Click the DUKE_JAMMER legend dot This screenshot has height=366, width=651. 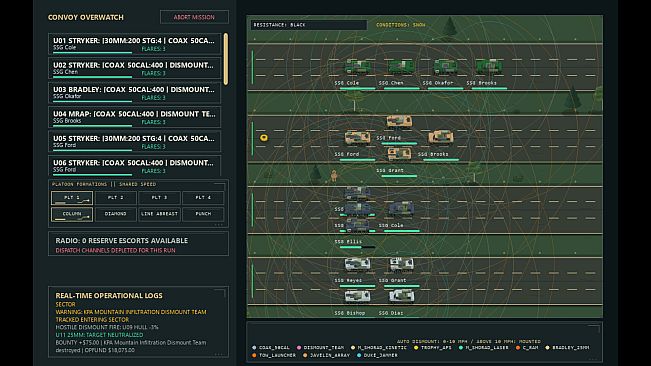point(359,355)
